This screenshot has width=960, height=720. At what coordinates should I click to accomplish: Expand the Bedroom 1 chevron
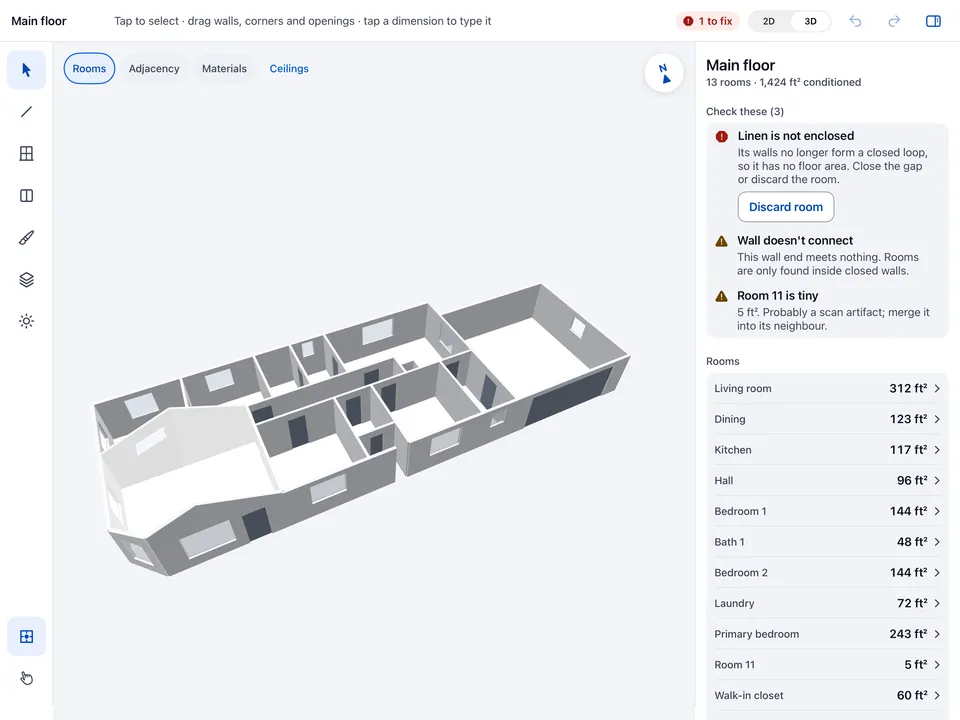pyautogui.click(x=937, y=511)
